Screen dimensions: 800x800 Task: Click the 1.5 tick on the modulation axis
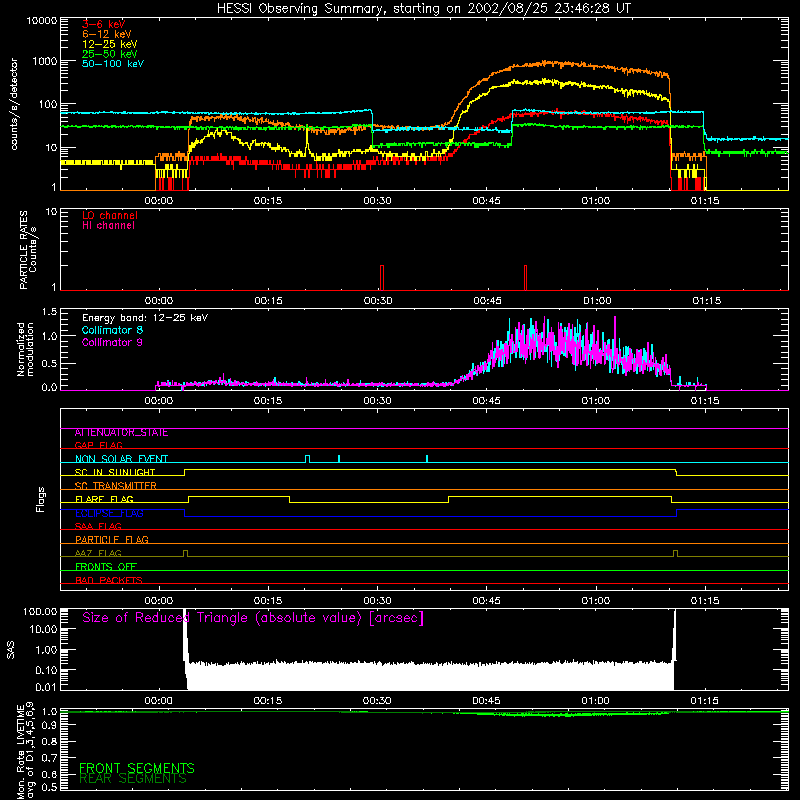(49, 312)
